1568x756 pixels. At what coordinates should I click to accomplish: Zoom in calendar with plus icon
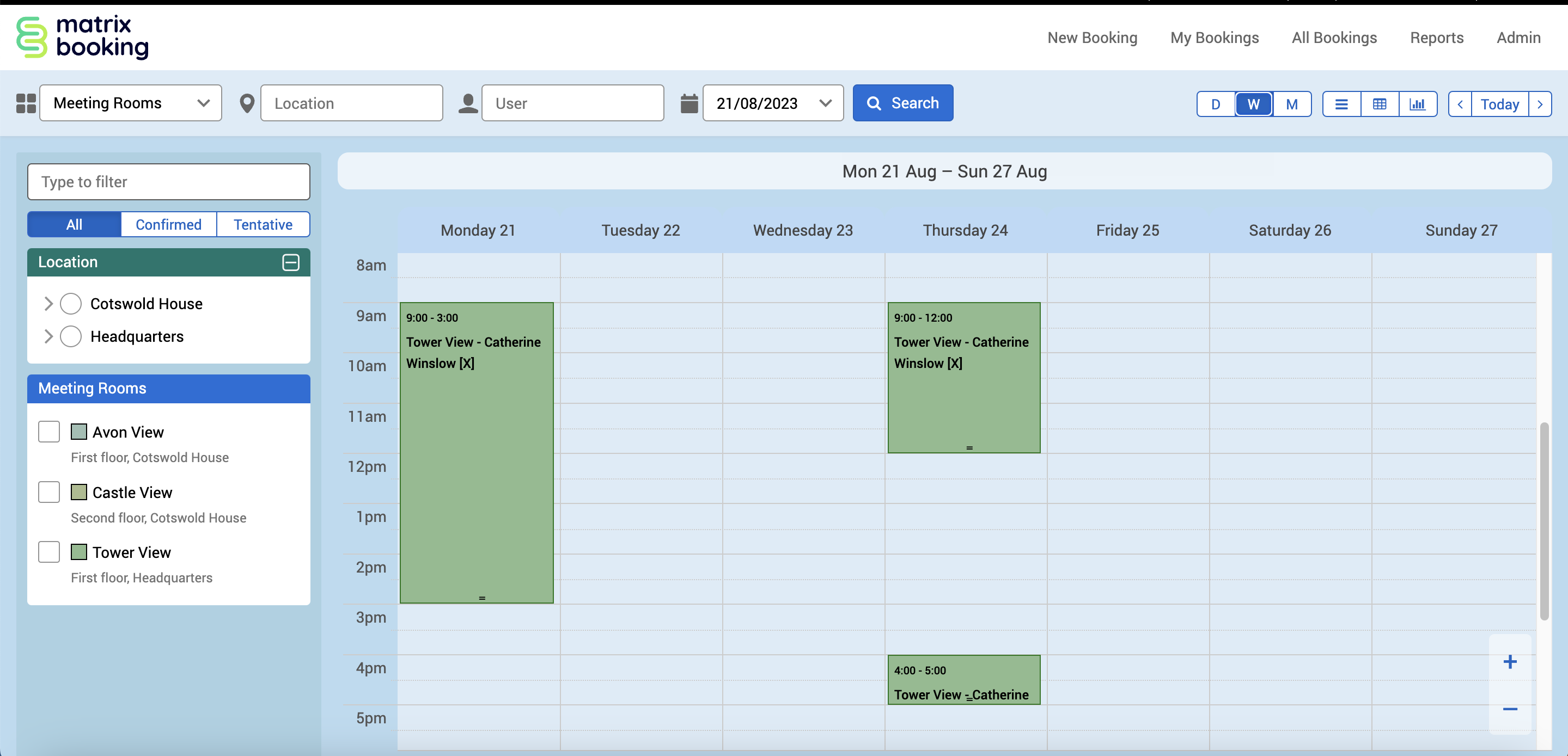(1510, 662)
